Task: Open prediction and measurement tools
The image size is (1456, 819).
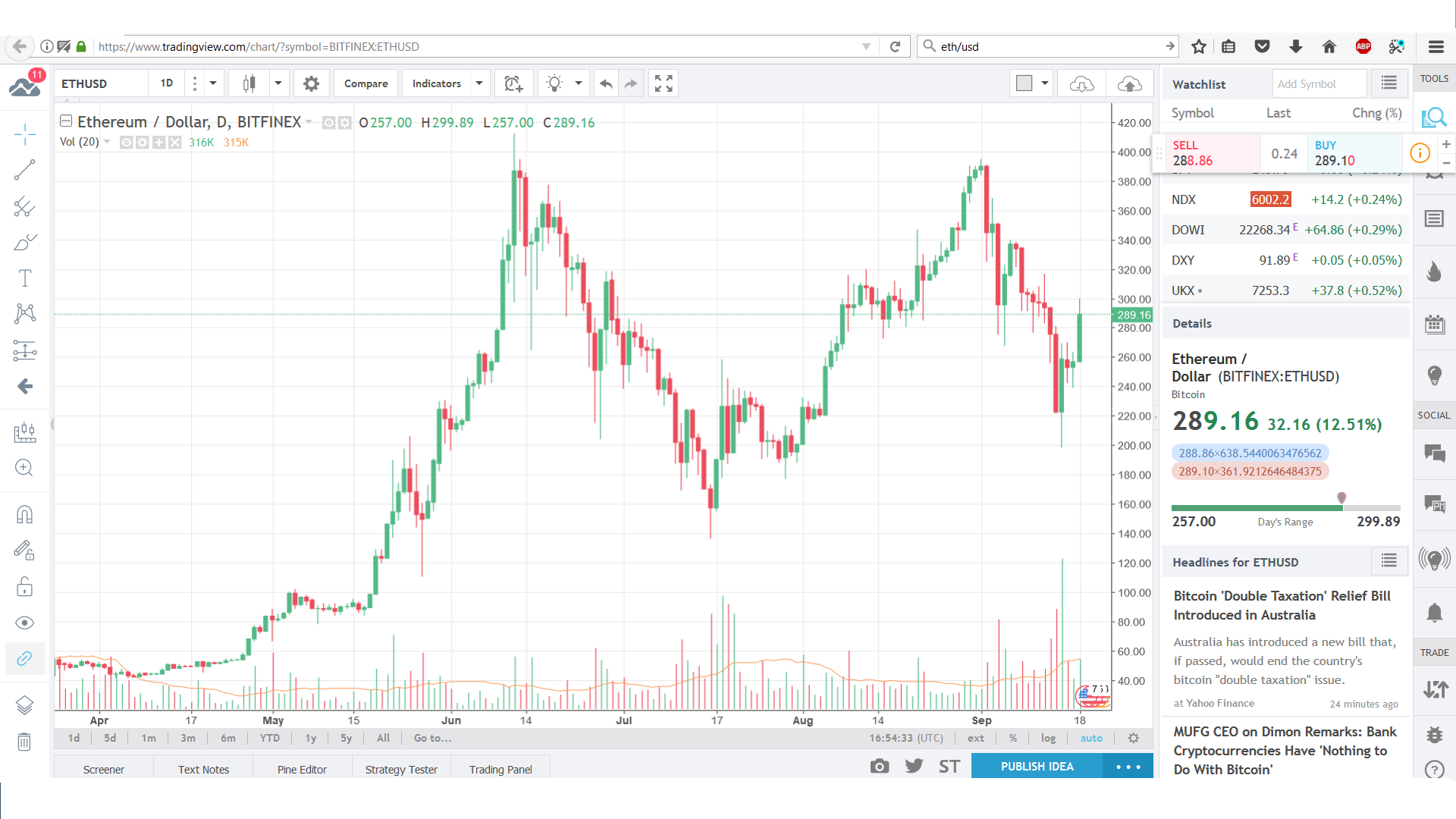Action: coord(24,350)
